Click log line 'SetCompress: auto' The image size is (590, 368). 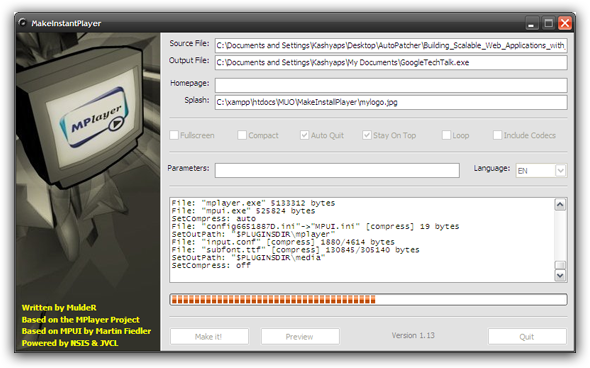click(213, 219)
